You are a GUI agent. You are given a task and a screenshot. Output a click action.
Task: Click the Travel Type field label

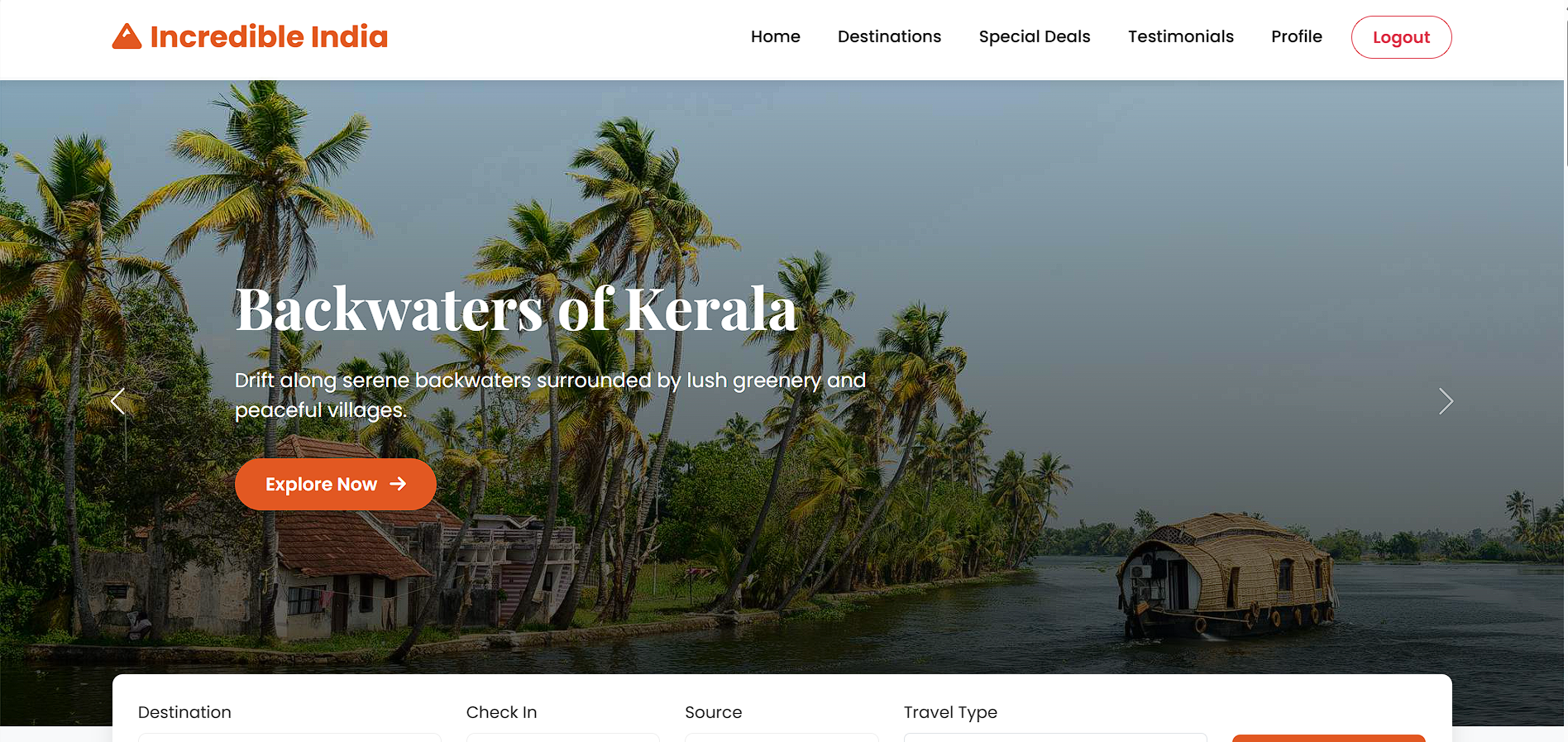click(x=950, y=712)
